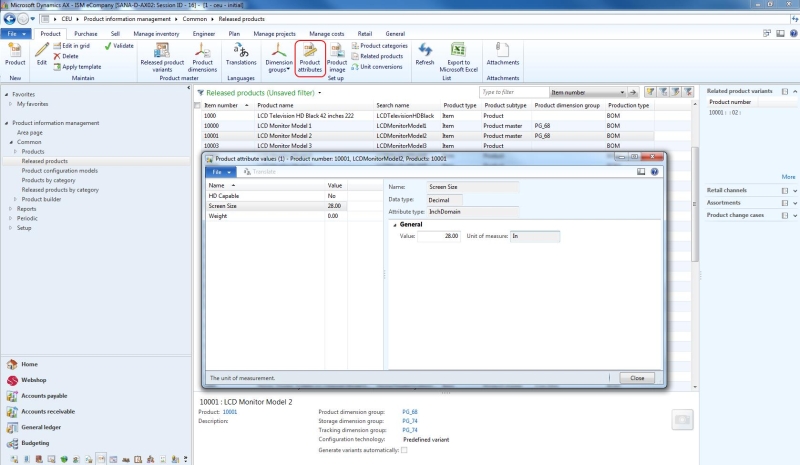Expand the Retail channels factbox
The height and width of the screenshot is (465, 800).
click(795, 190)
